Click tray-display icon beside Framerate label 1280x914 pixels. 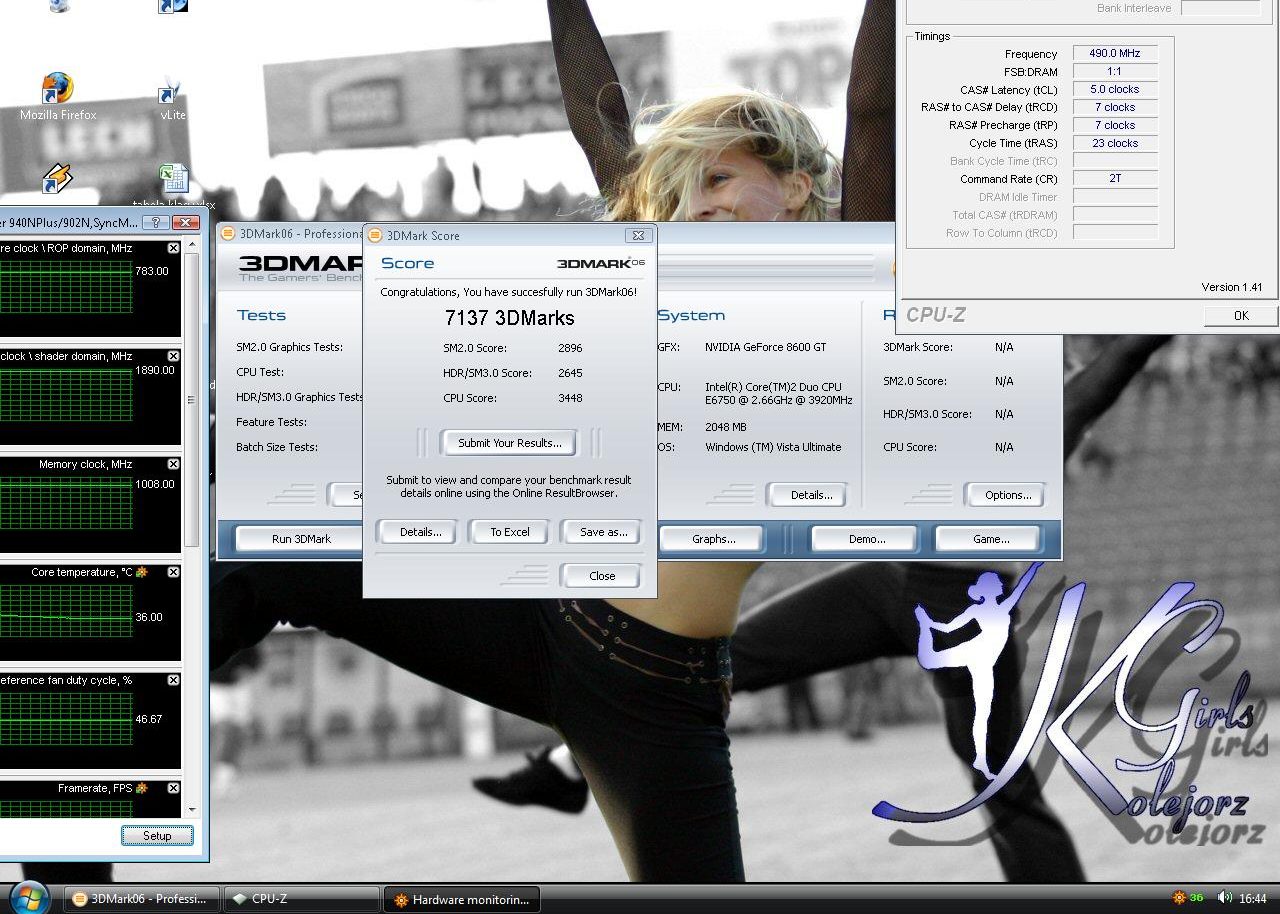tap(142, 788)
